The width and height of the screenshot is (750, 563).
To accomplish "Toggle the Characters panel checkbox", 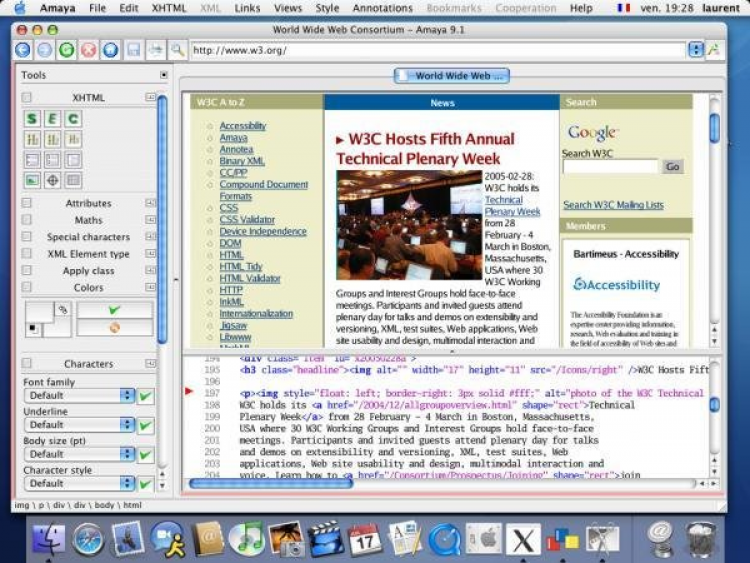I will [x=26, y=364].
